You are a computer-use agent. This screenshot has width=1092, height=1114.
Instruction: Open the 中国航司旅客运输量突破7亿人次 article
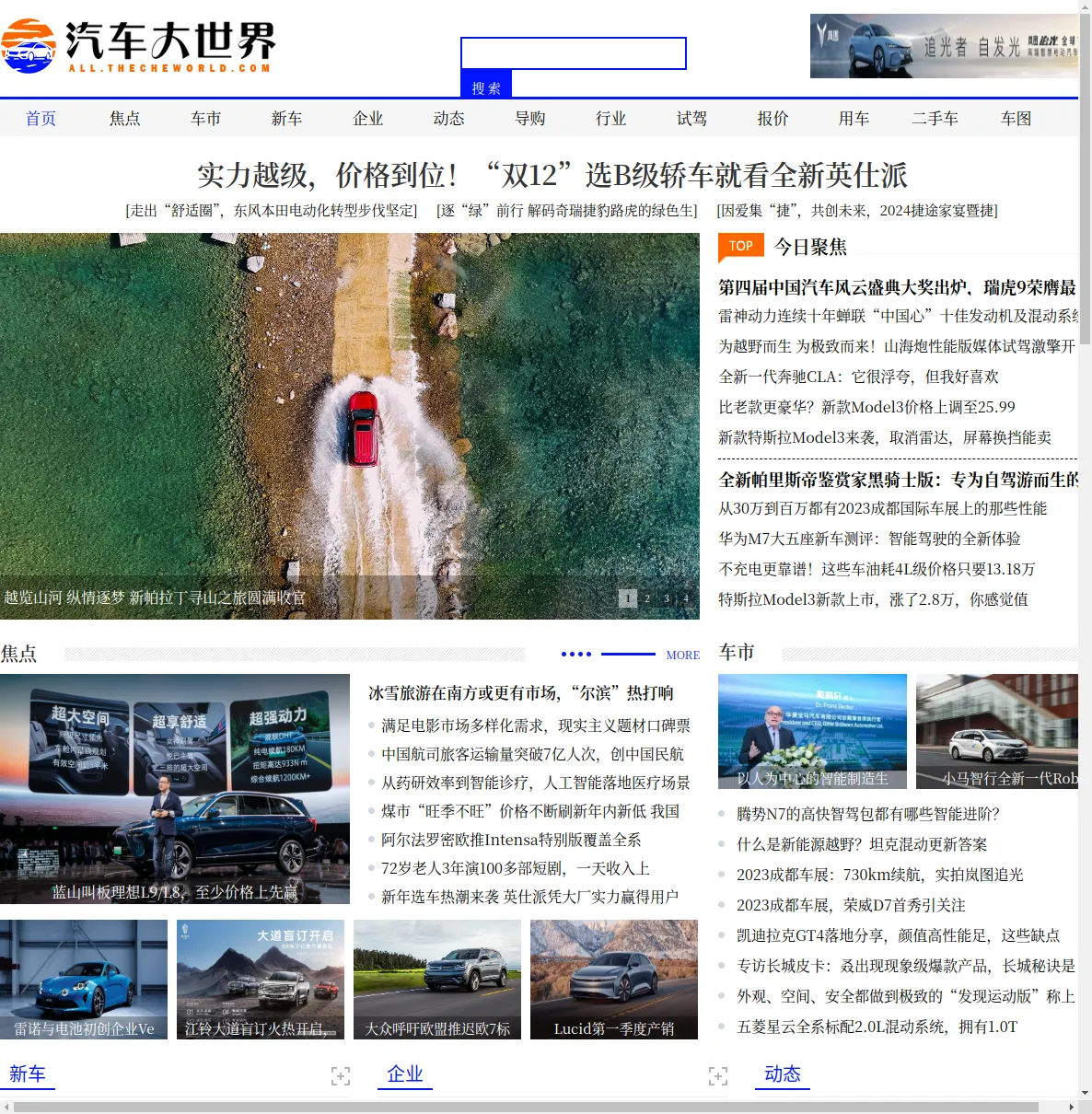click(x=532, y=754)
